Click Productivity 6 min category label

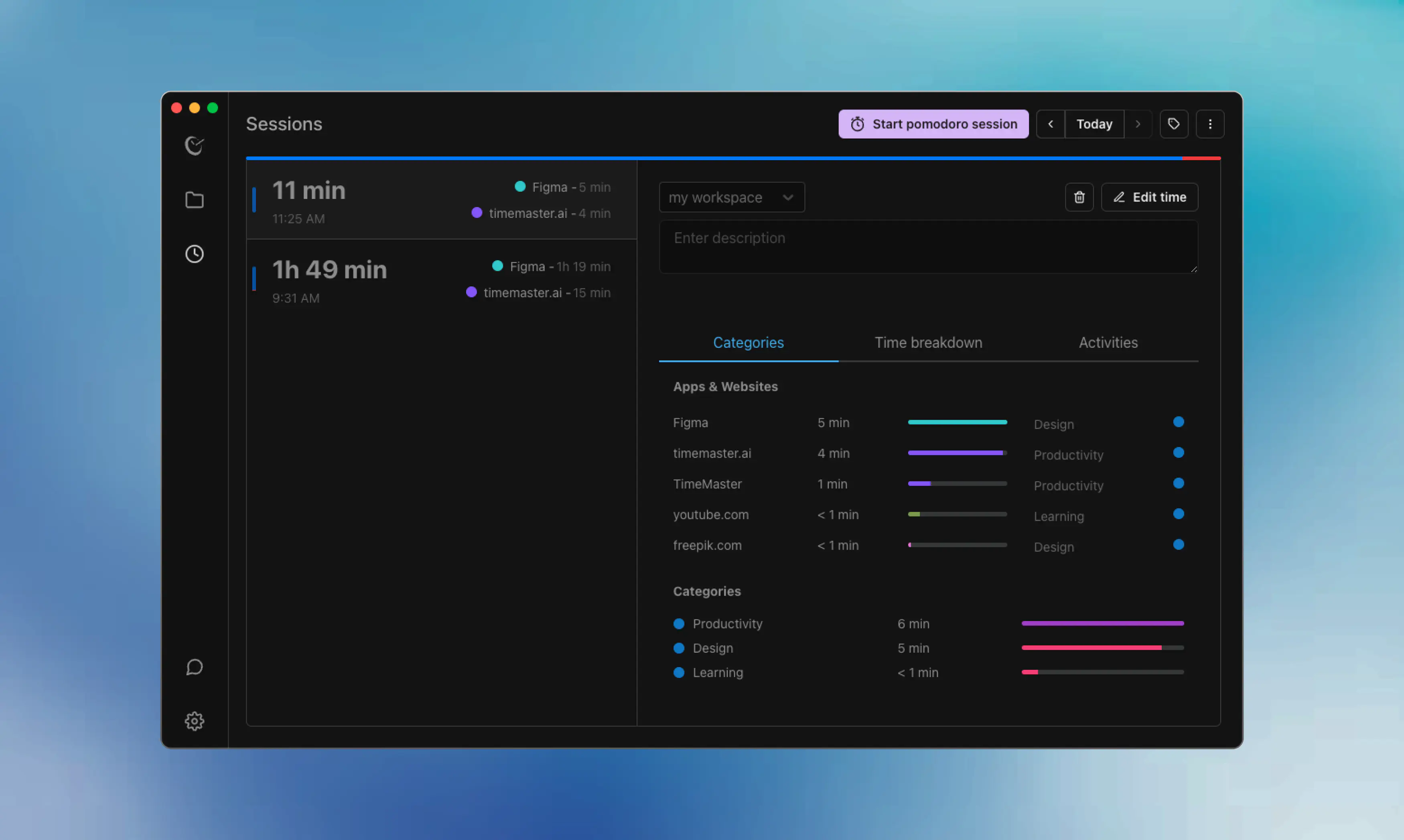(728, 623)
